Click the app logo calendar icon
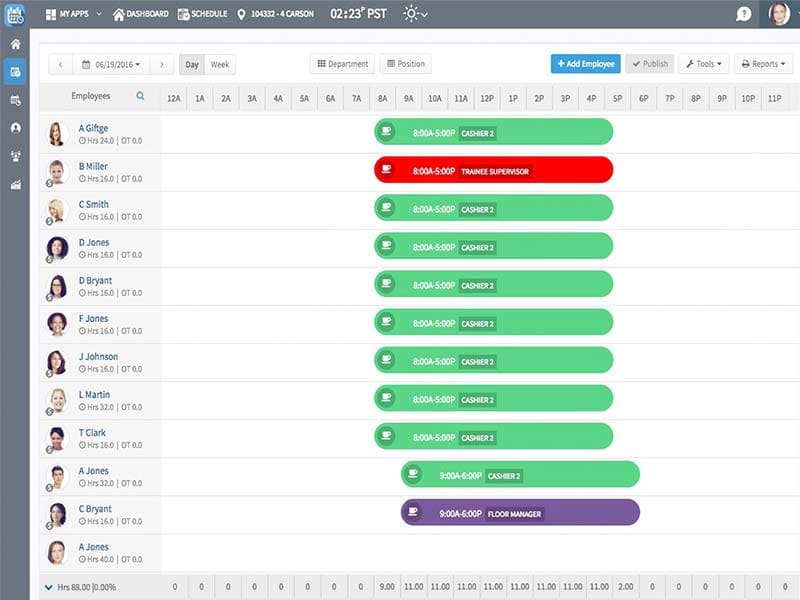This screenshot has height=600, width=800. [15, 14]
